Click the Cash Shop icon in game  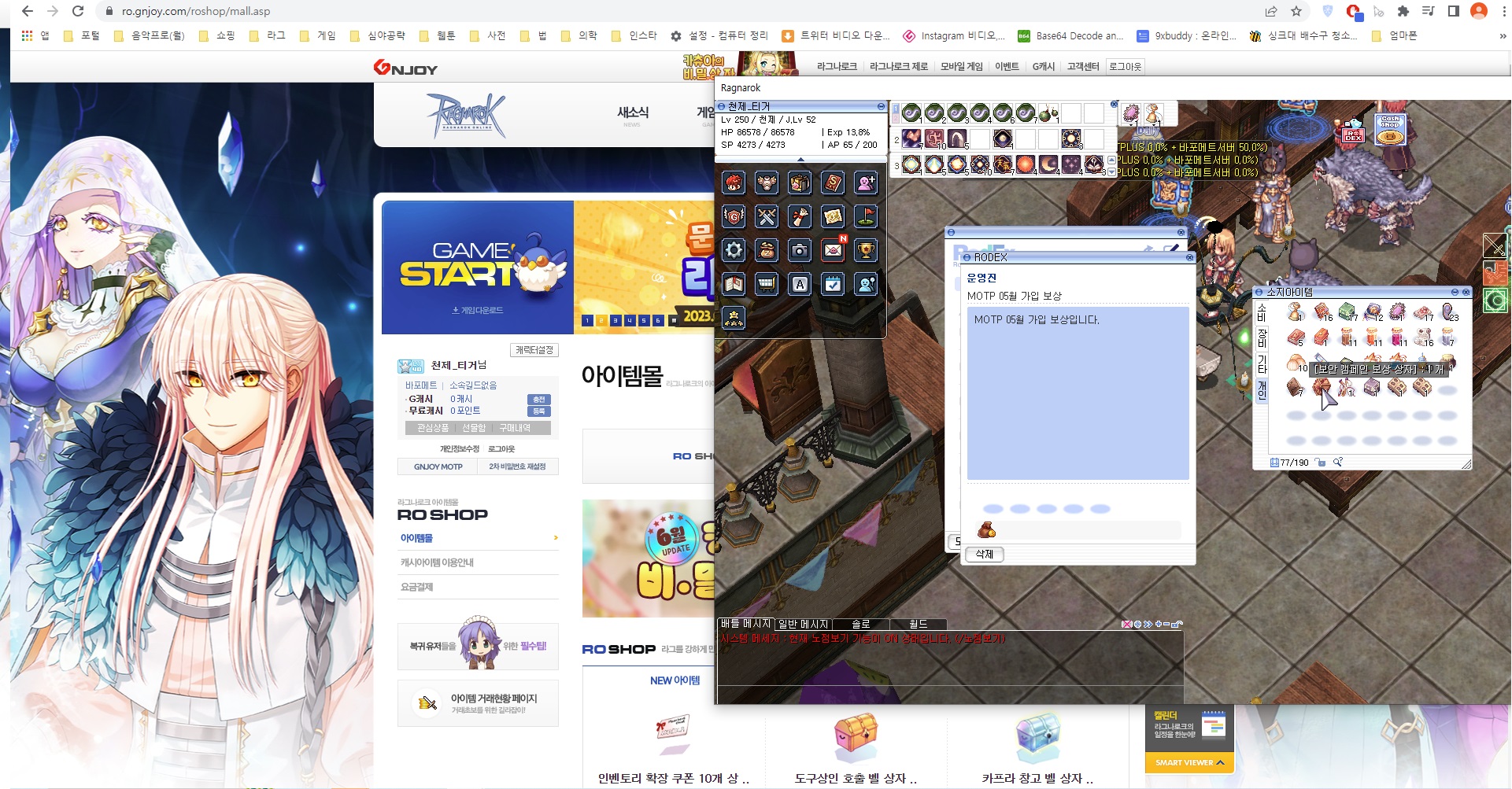(x=1389, y=130)
